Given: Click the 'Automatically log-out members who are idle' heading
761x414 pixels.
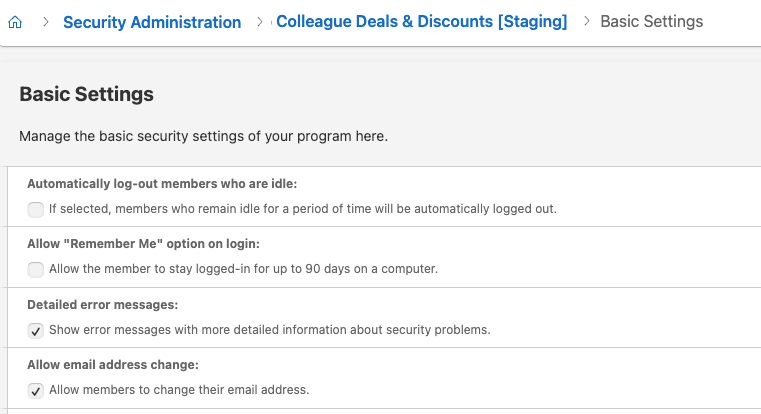Looking at the screenshot, I should click(x=162, y=184).
